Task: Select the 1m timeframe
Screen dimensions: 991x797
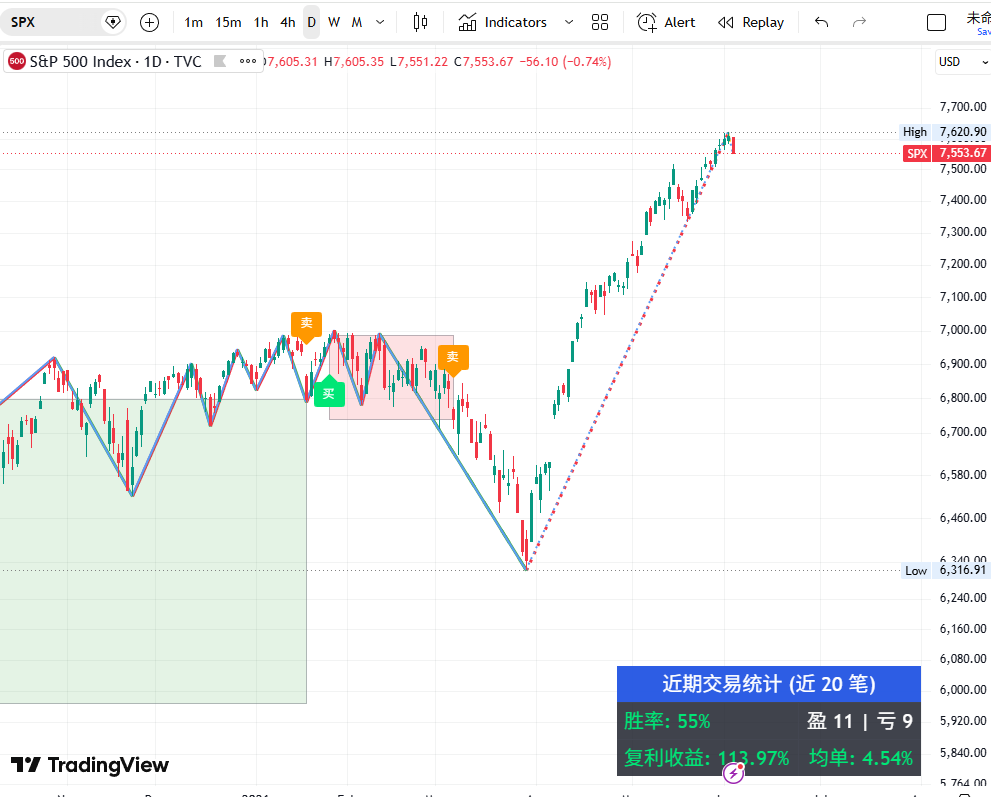Action: click(x=193, y=22)
